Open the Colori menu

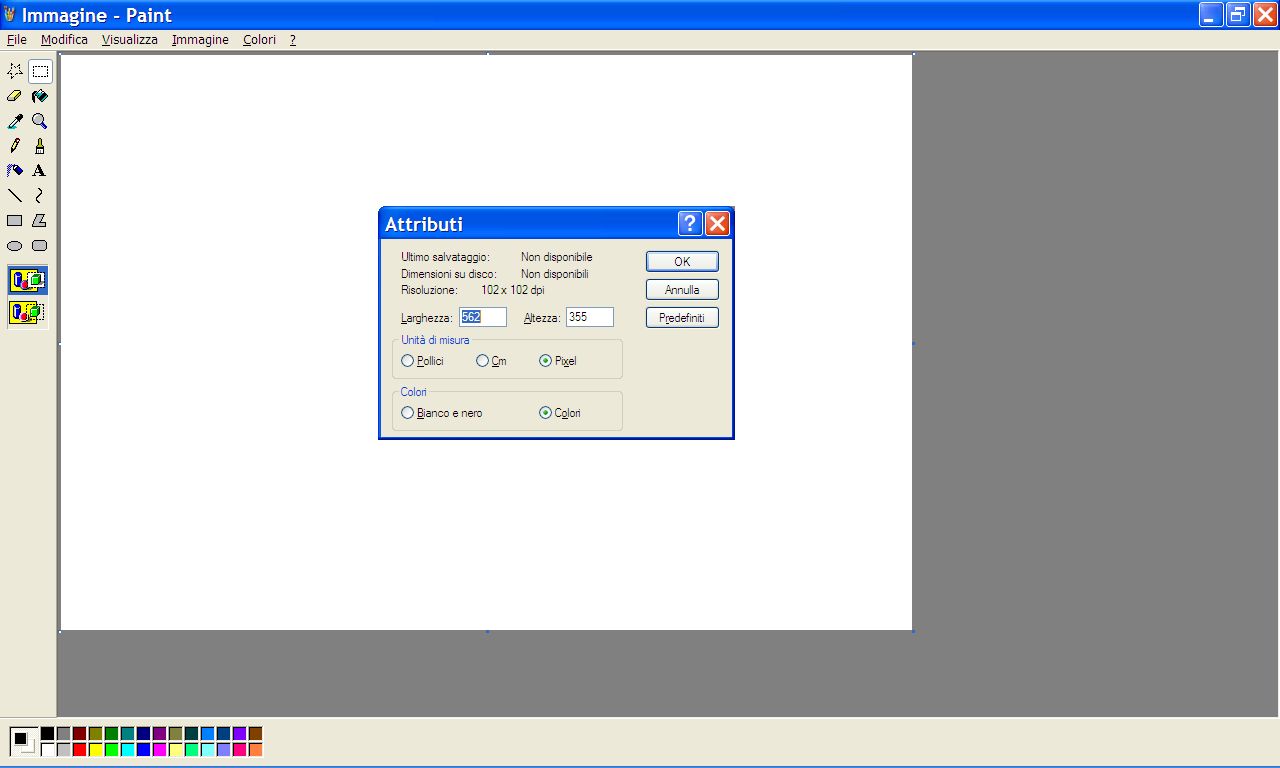point(259,40)
